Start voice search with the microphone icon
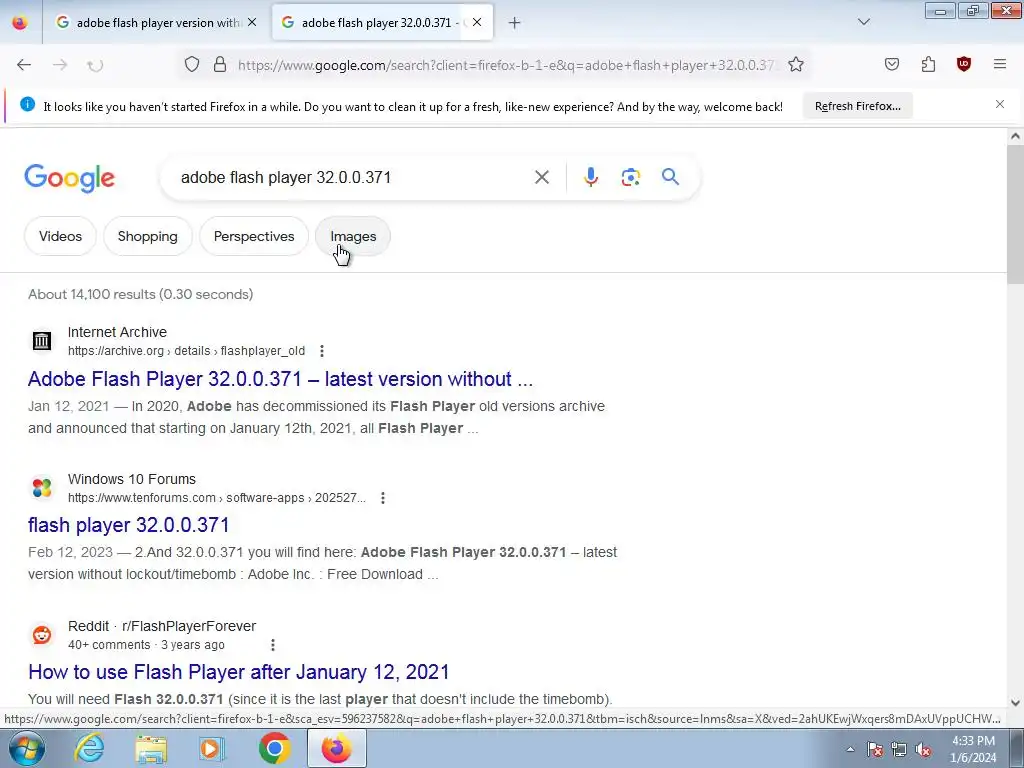 point(590,177)
